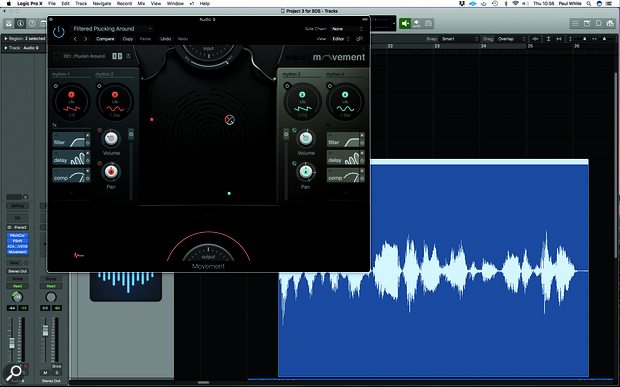Image resolution: width=620 pixels, height=387 pixels.
Task: Click the Copy button in plug-in header
Action: (x=128, y=39)
